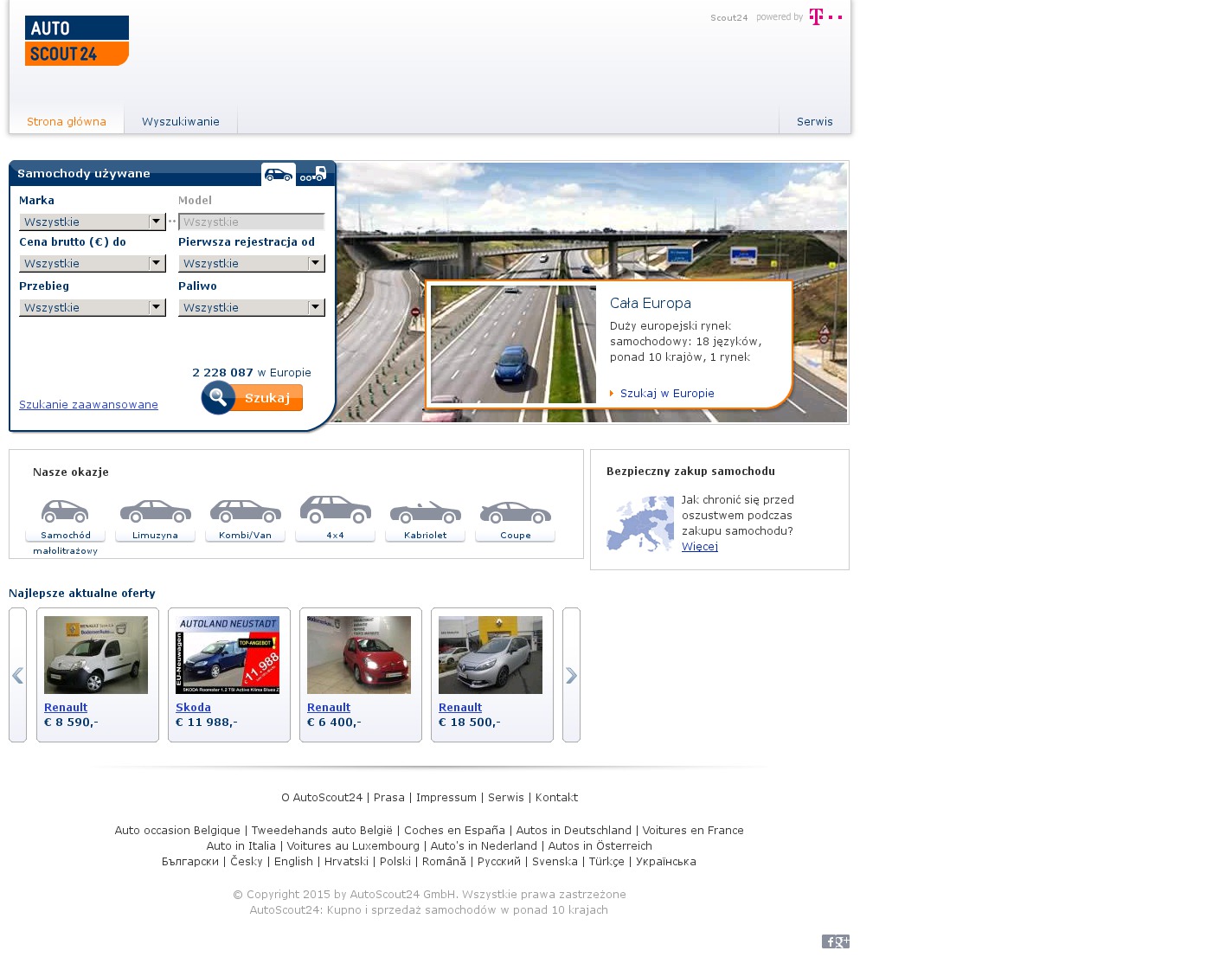Follow the Szukaj w Europie link
The width and height of the screenshot is (1232, 970).
coord(667,394)
